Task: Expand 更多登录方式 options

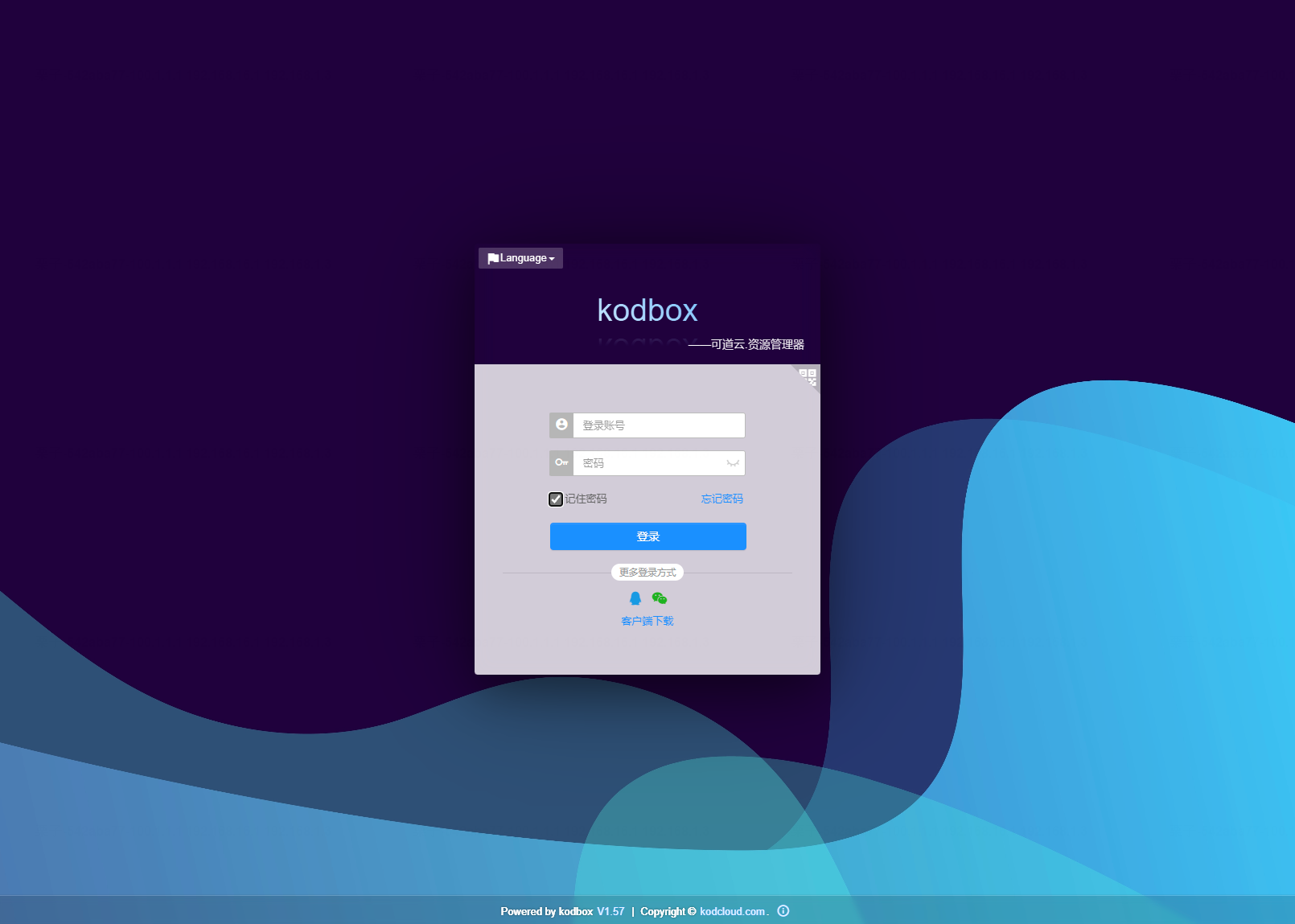Action: pyautogui.click(x=647, y=572)
